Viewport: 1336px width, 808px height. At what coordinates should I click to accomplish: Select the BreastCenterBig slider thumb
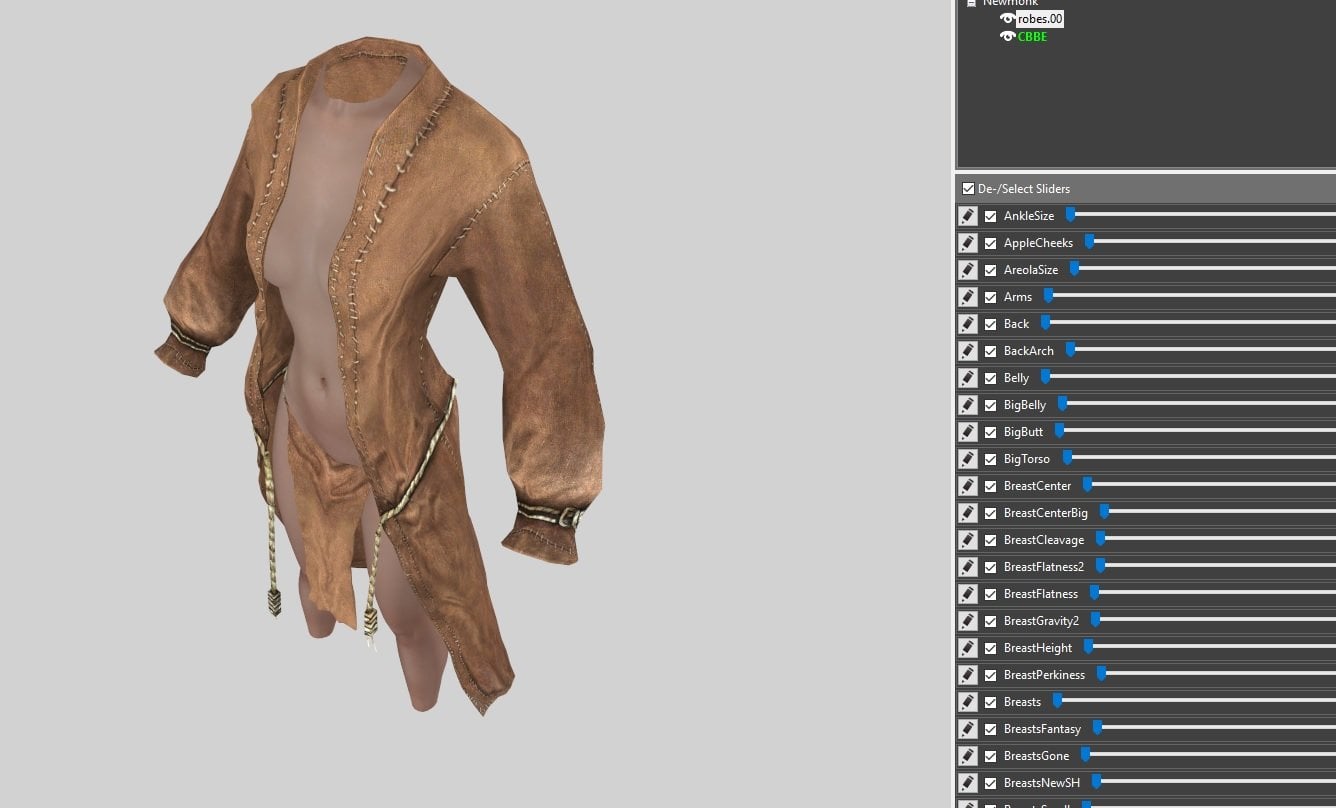click(1104, 511)
